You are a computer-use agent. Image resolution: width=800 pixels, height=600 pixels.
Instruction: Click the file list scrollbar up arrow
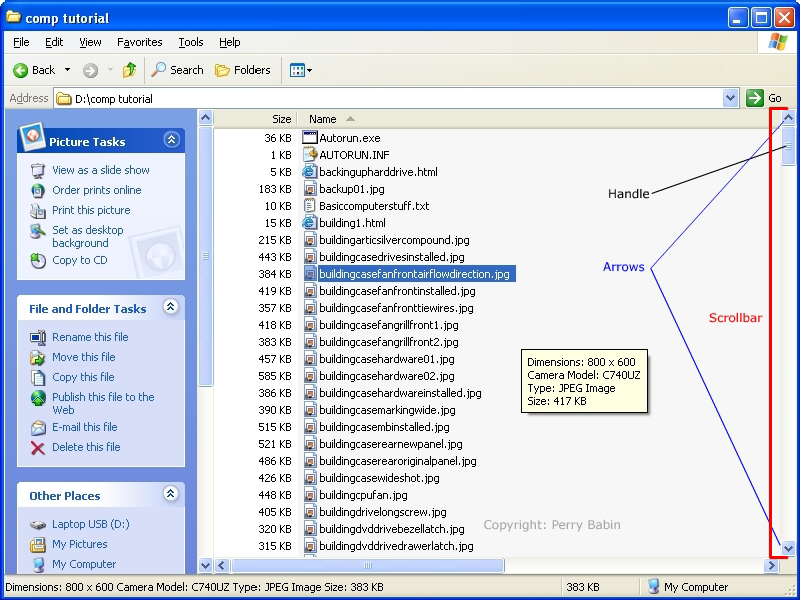[x=788, y=118]
